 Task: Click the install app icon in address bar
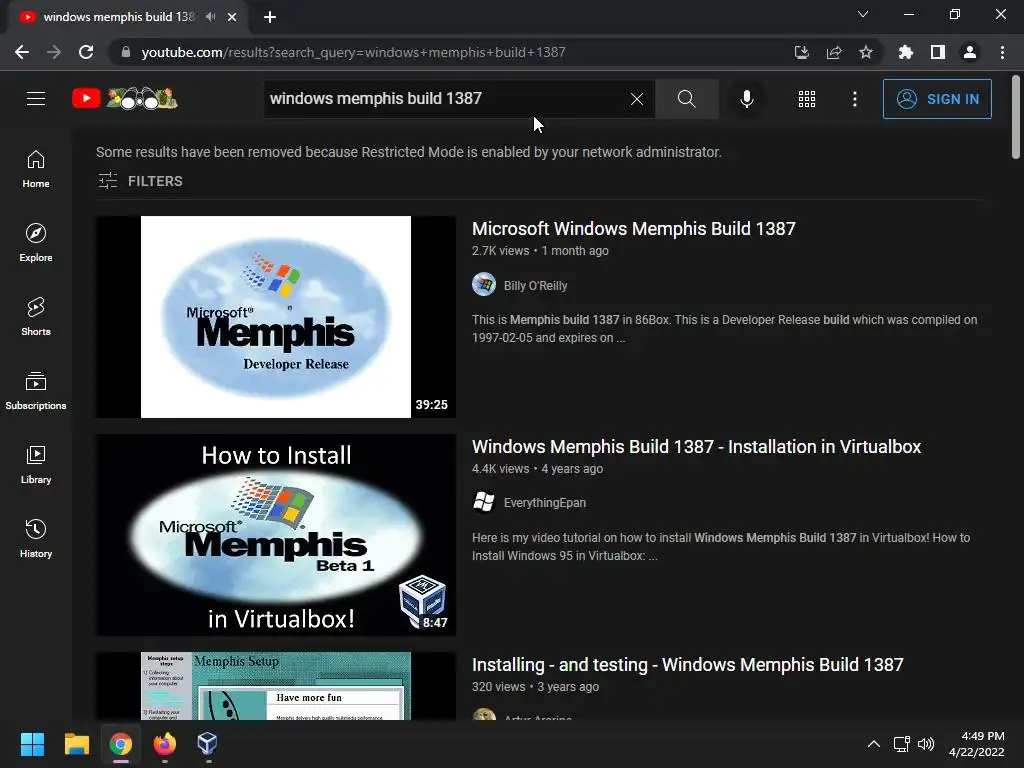801,52
